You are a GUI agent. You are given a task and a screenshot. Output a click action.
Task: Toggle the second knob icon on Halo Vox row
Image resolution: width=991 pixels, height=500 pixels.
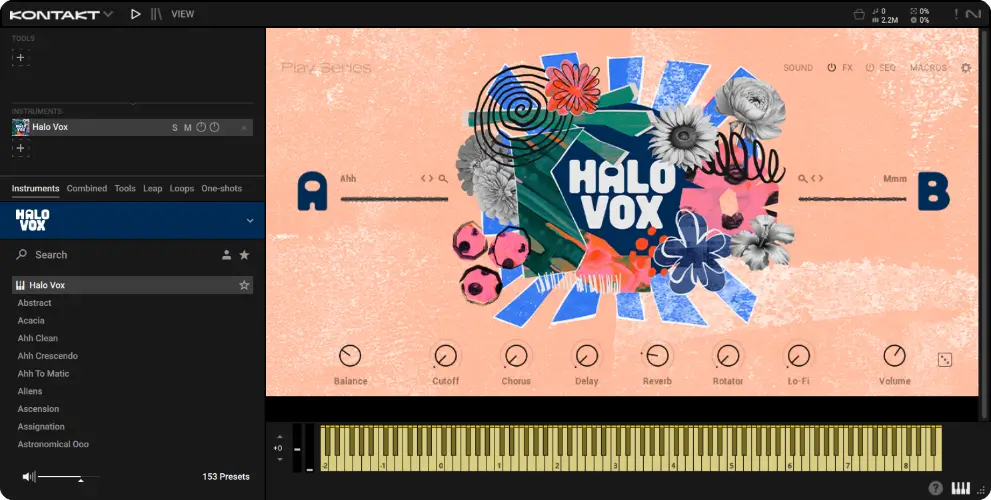click(x=214, y=127)
